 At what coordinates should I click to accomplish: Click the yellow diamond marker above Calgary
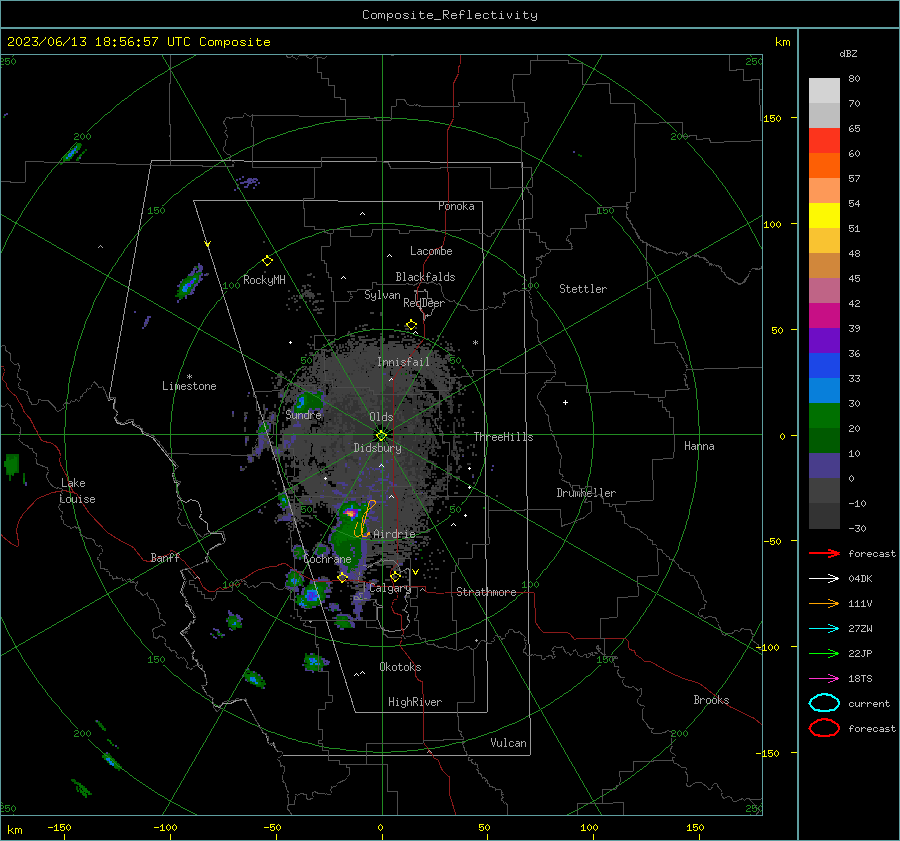pos(395,576)
